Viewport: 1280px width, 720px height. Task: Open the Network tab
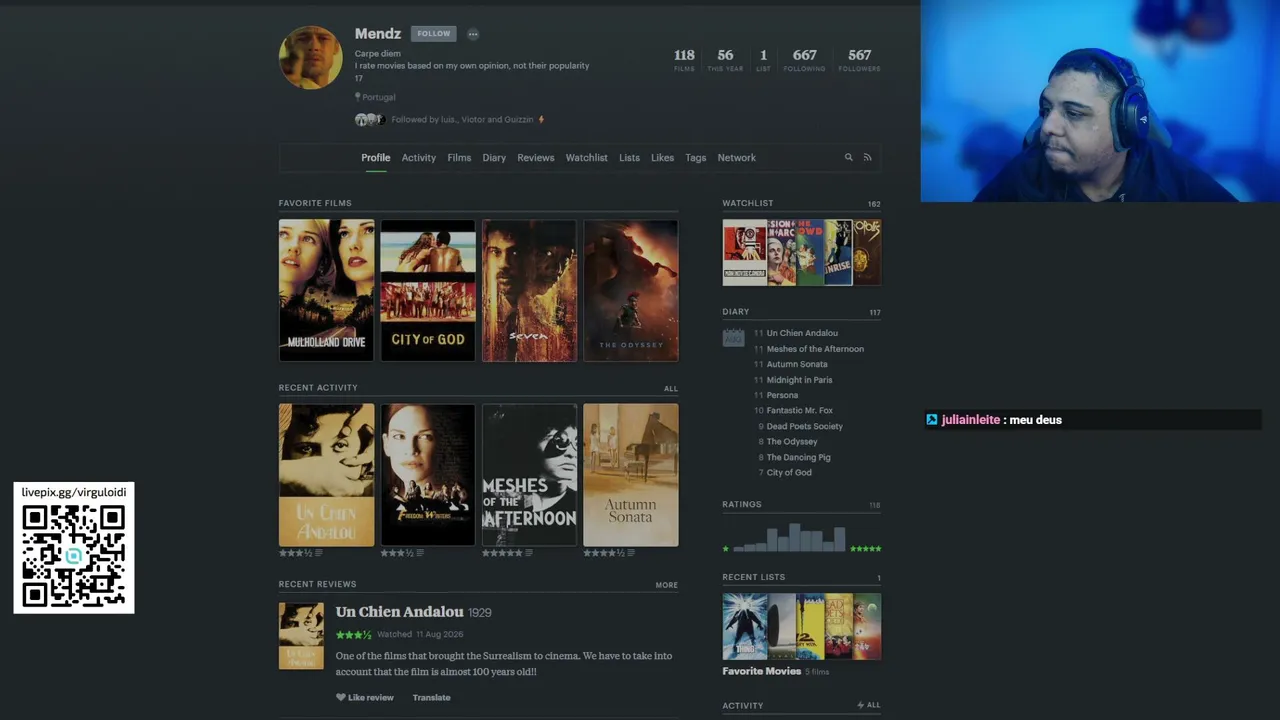pos(737,158)
